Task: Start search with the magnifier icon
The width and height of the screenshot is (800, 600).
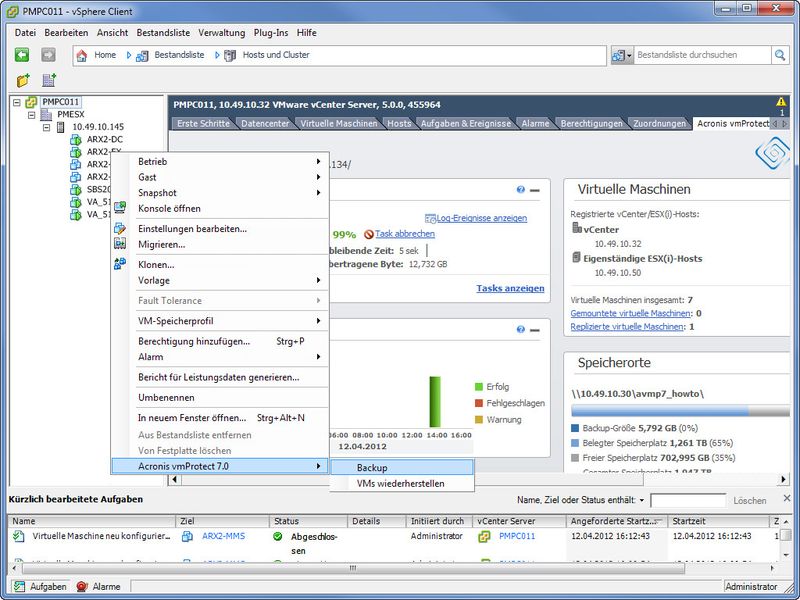Action: point(781,55)
